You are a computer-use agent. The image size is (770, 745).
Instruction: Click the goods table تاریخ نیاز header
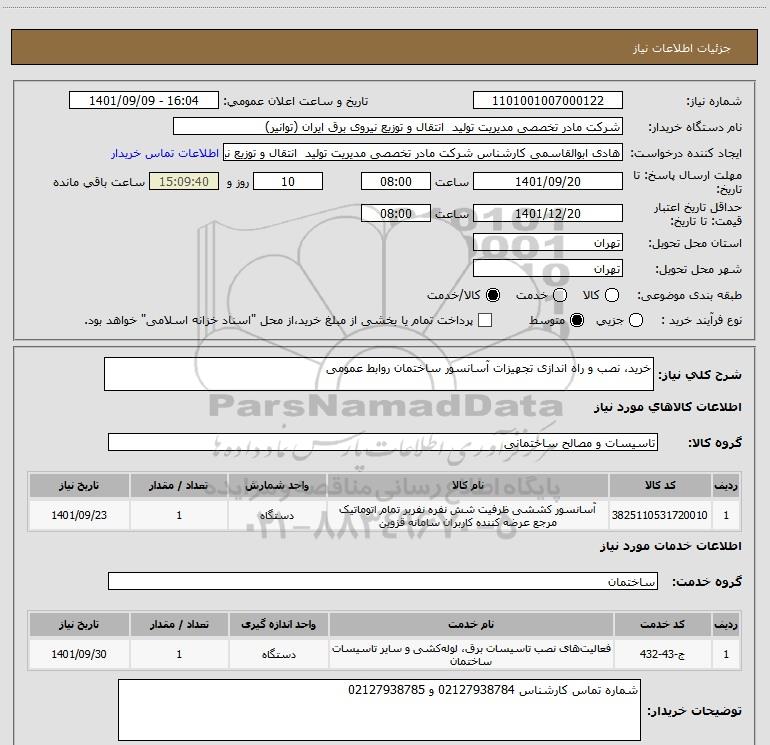click(x=79, y=485)
